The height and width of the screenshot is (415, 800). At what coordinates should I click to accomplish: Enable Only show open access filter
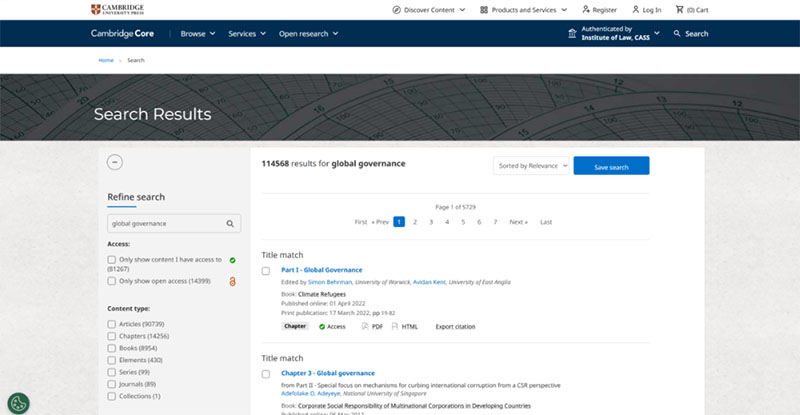[112, 281]
